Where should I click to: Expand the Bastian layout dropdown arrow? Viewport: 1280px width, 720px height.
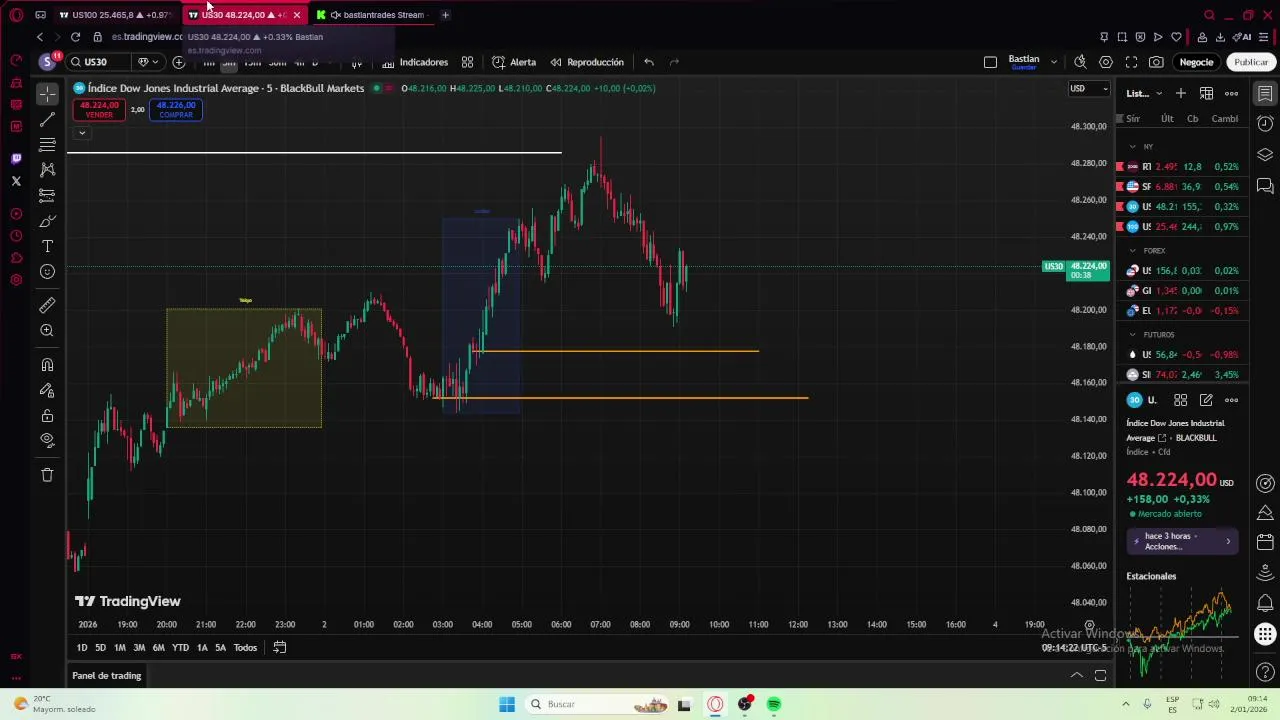pos(1053,62)
